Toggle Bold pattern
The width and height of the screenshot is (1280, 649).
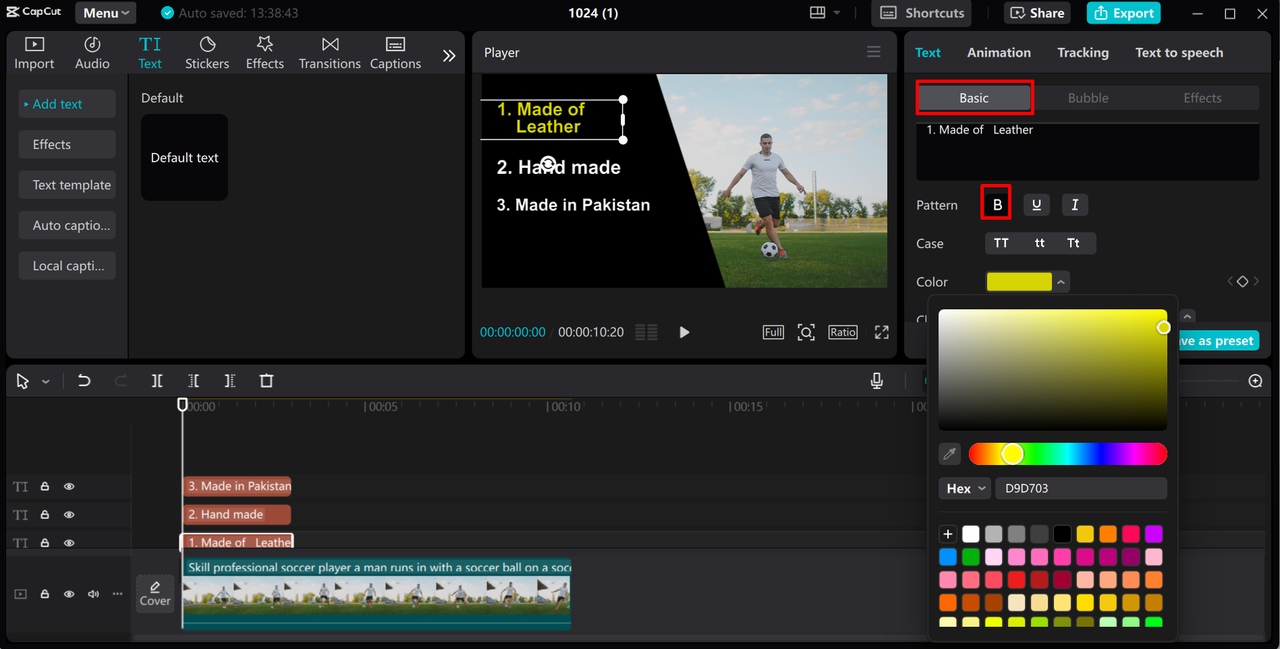(x=997, y=205)
